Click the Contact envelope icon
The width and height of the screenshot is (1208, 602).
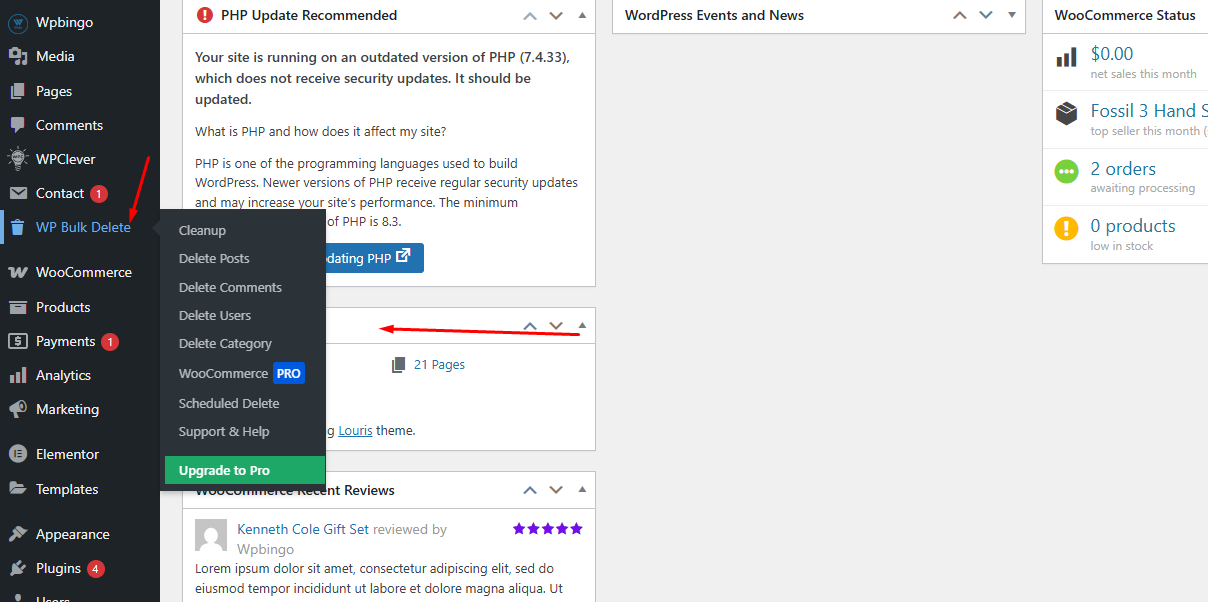click(x=17, y=193)
